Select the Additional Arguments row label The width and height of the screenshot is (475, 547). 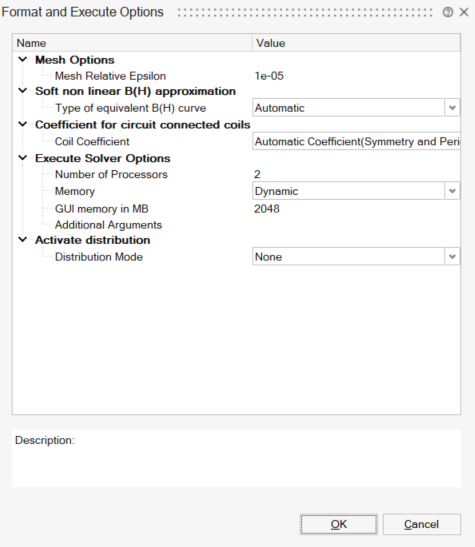108,225
